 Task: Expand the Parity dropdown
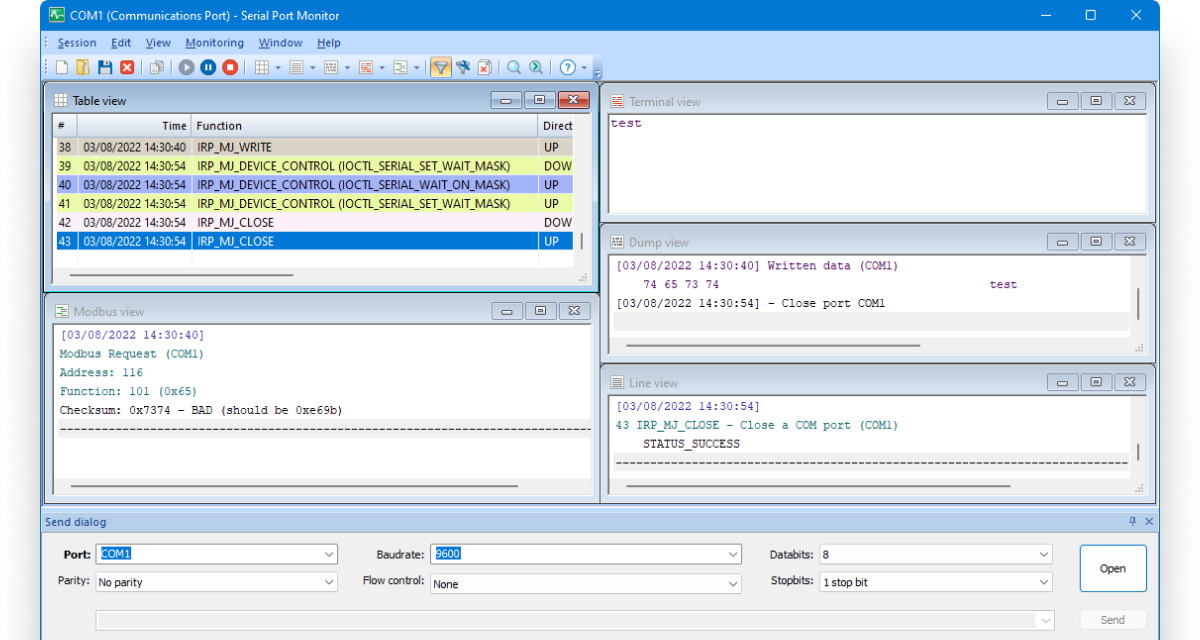[x=330, y=582]
